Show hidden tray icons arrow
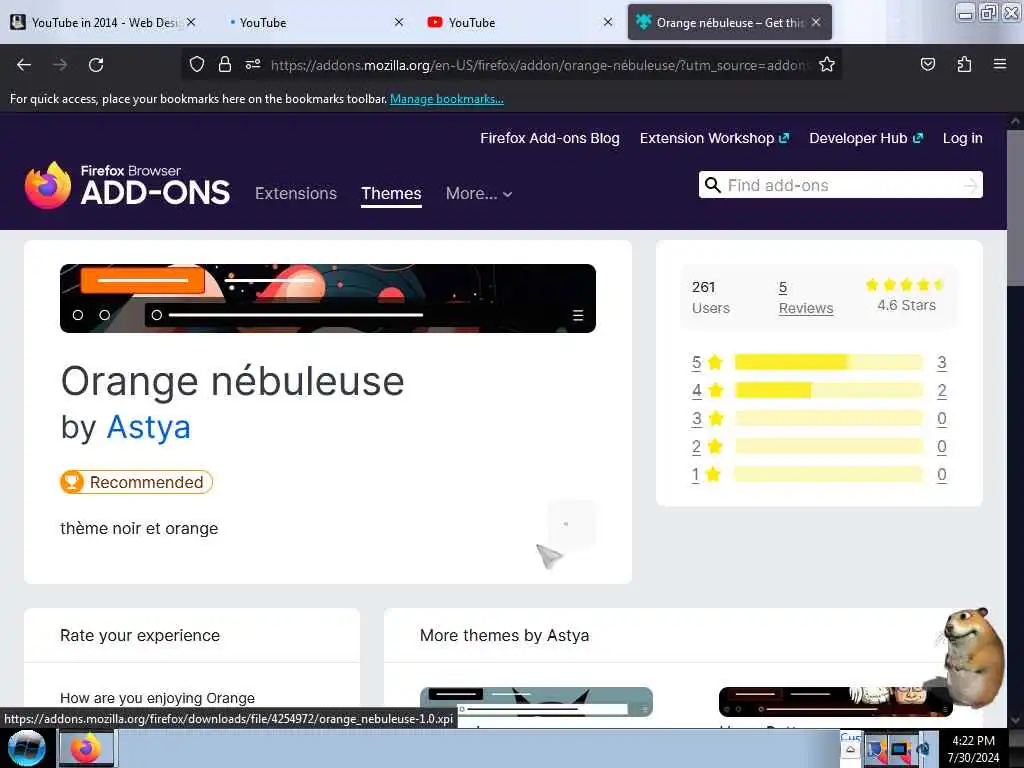The image size is (1024, 768). [x=850, y=749]
